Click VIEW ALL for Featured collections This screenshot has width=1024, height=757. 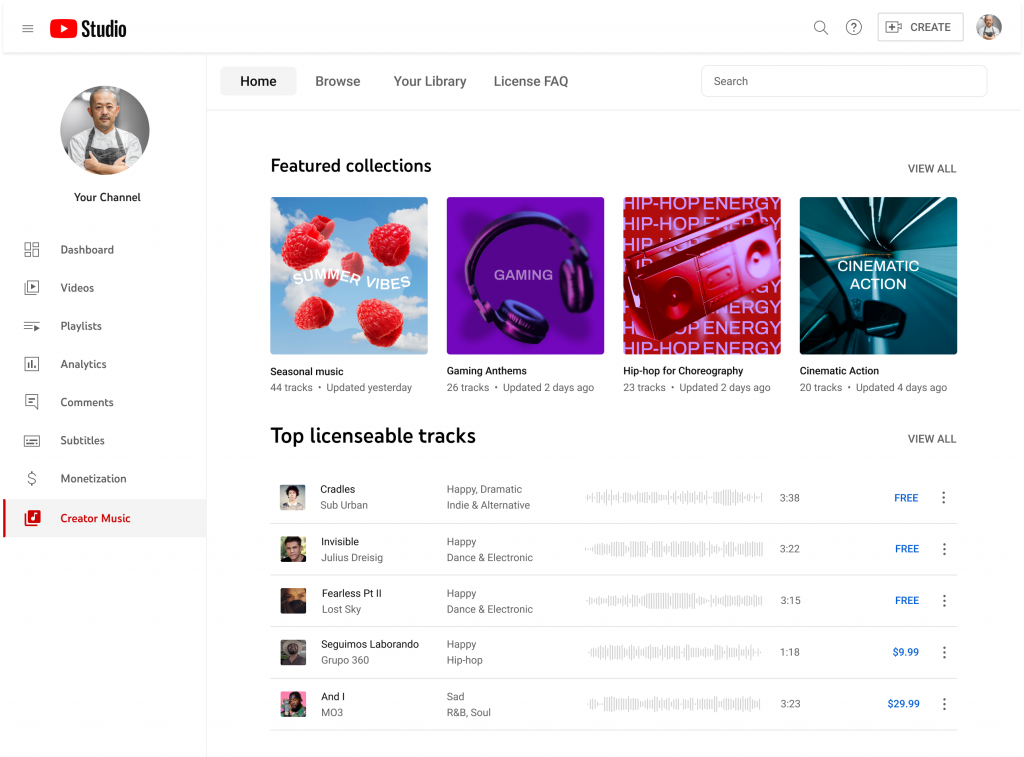coord(931,168)
